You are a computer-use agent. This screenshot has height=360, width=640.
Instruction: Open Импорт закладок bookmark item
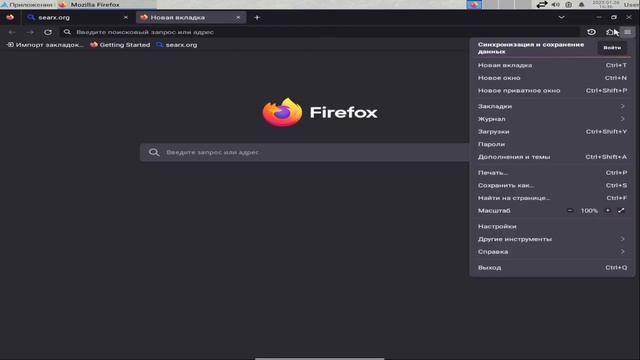[44, 45]
